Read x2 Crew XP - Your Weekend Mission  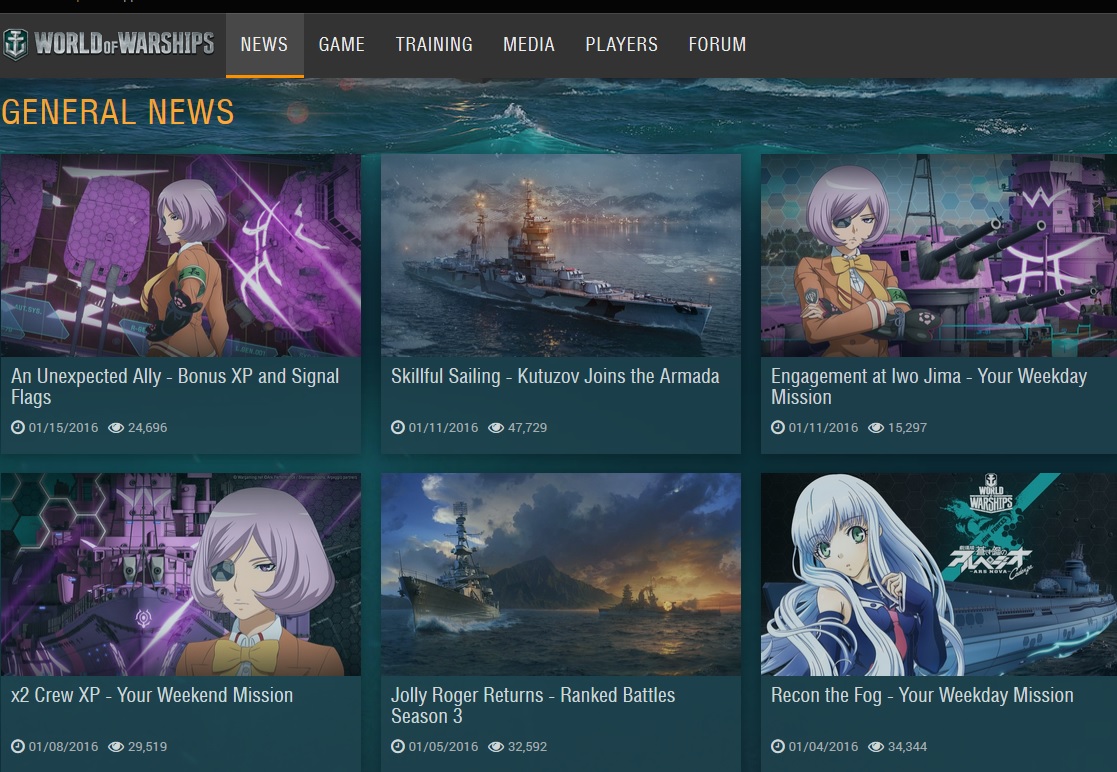pos(152,695)
